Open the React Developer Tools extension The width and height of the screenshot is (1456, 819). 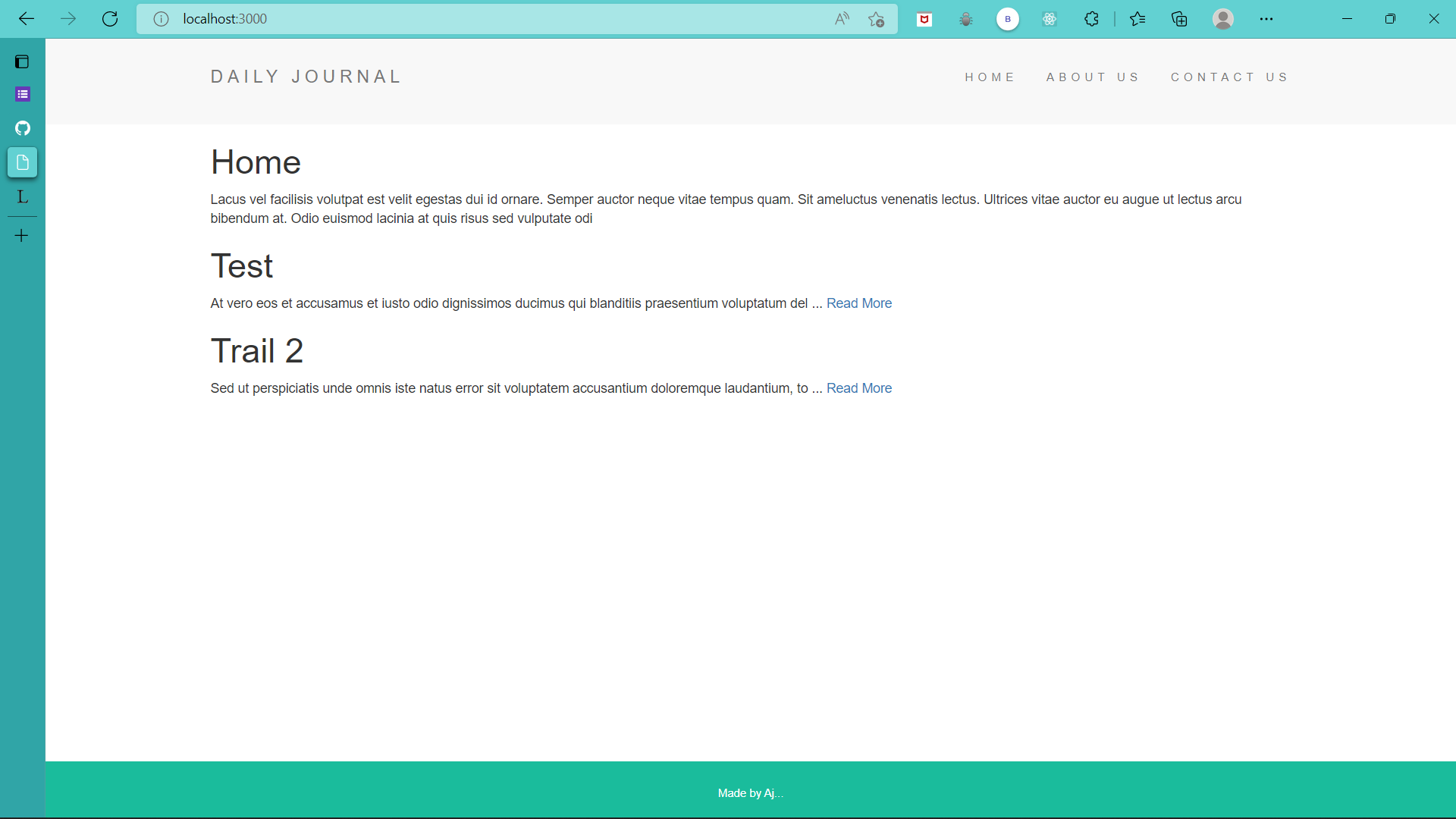[x=1050, y=19]
